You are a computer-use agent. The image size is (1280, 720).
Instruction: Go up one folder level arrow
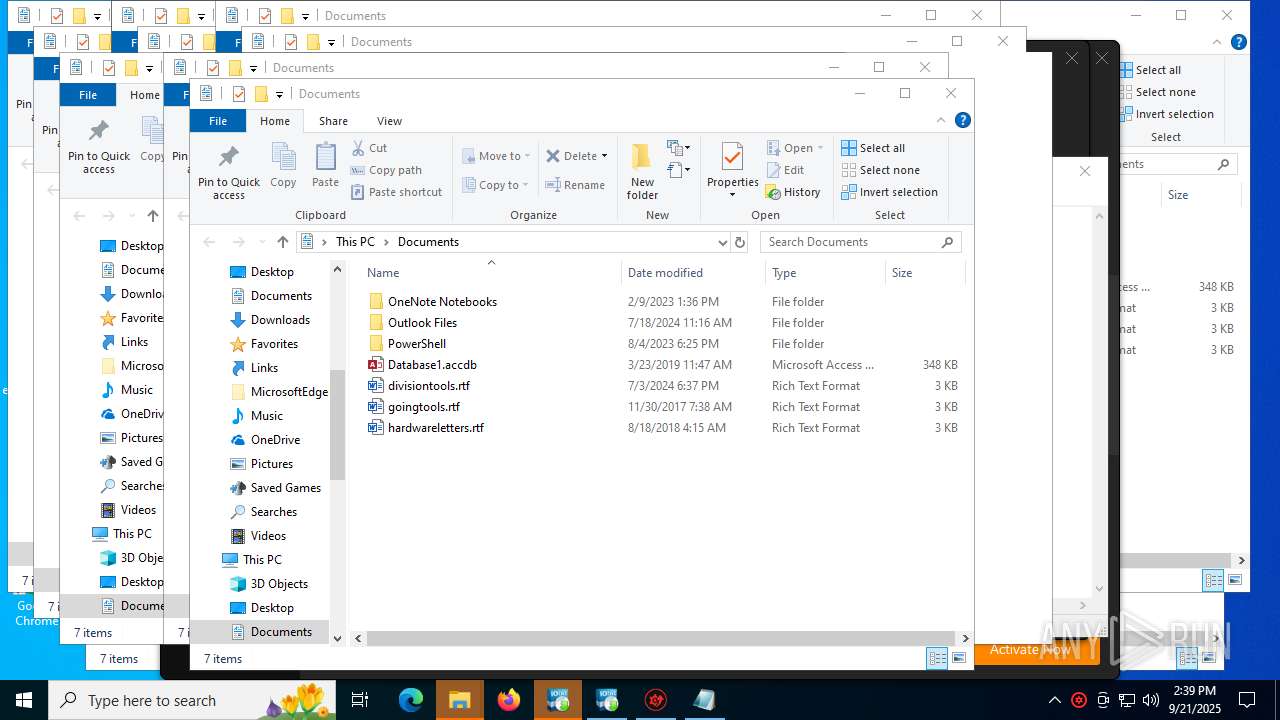283,242
